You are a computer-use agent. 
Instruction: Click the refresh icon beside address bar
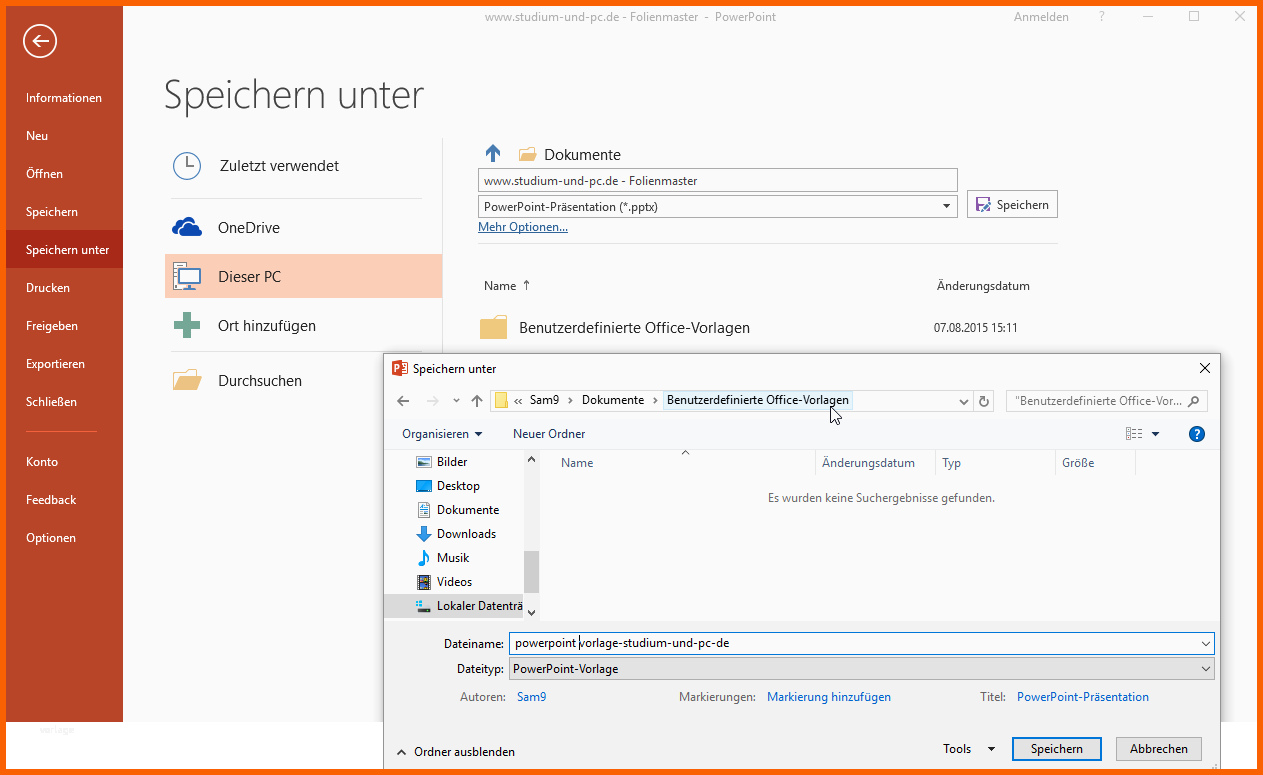pyautogui.click(x=984, y=401)
